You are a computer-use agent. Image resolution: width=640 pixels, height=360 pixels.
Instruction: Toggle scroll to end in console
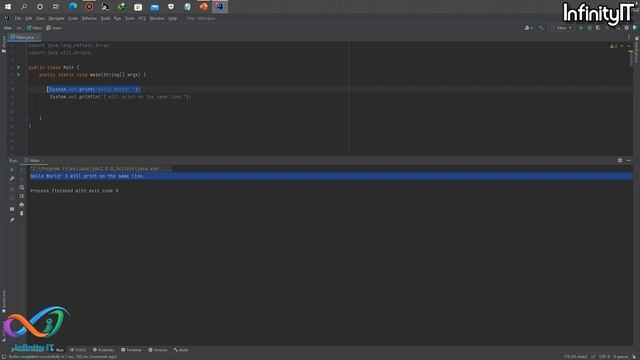pos(22,196)
